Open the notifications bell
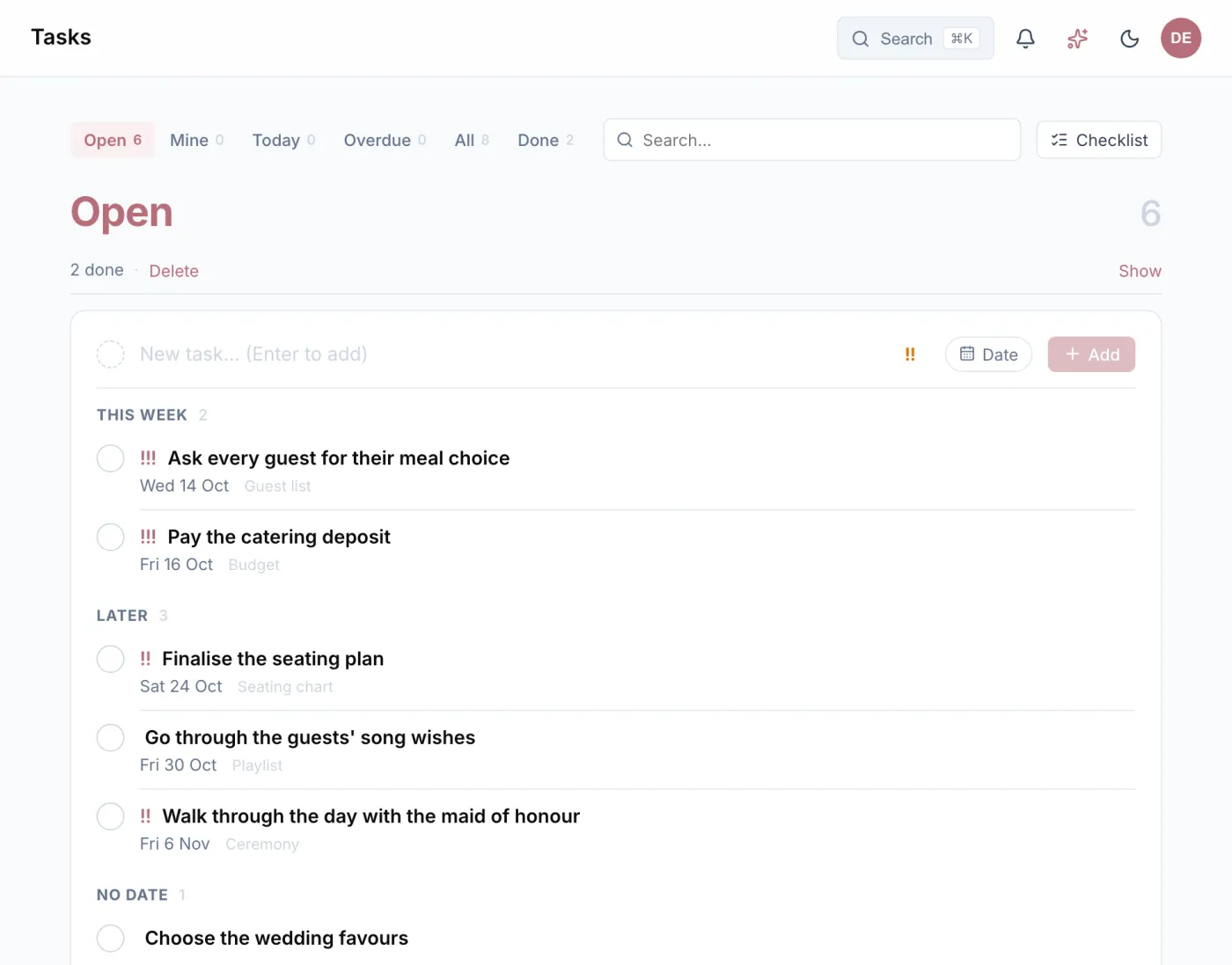Screen dimensions: 1232x965 1025,39
